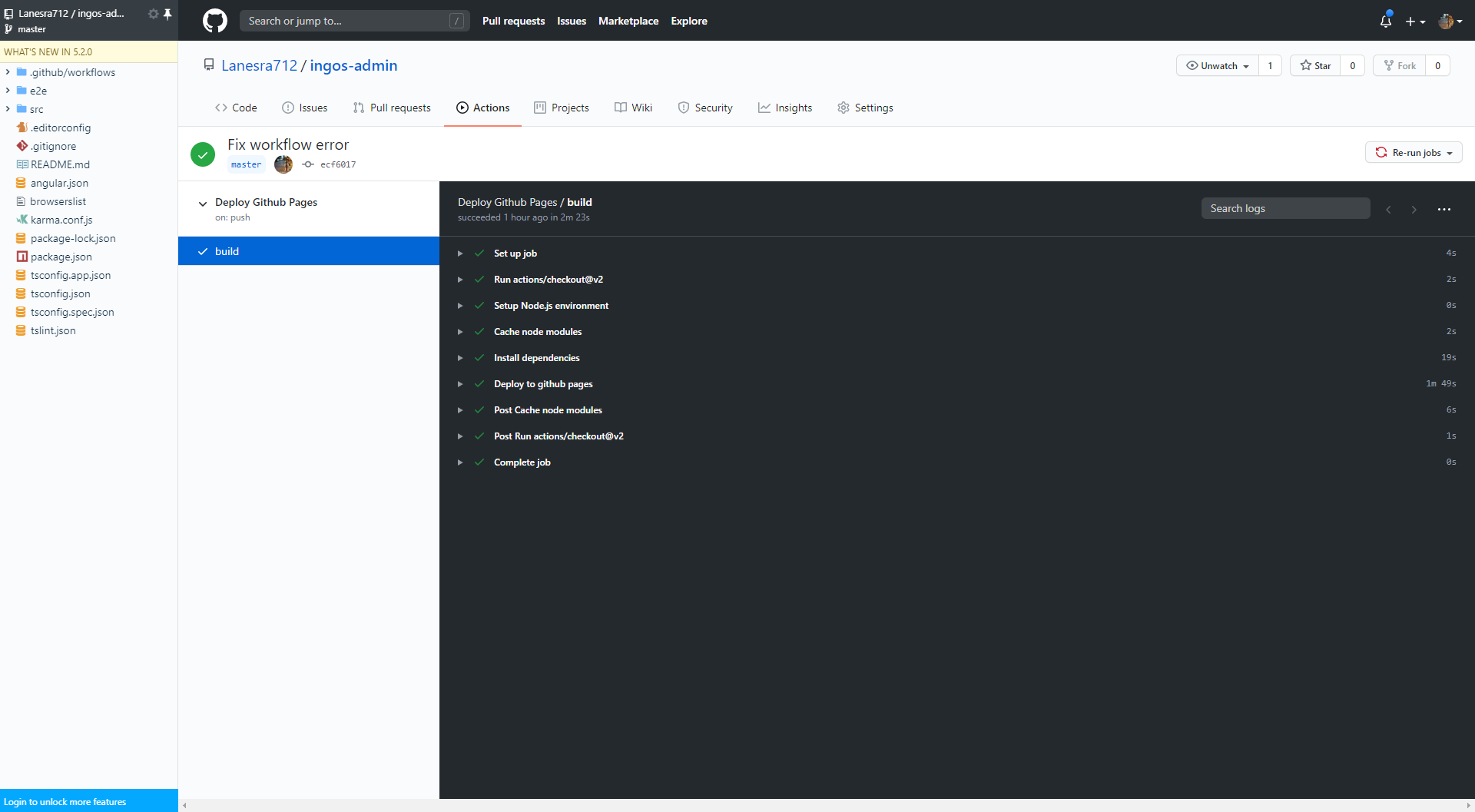Expand the src folder in tree

point(8,109)
